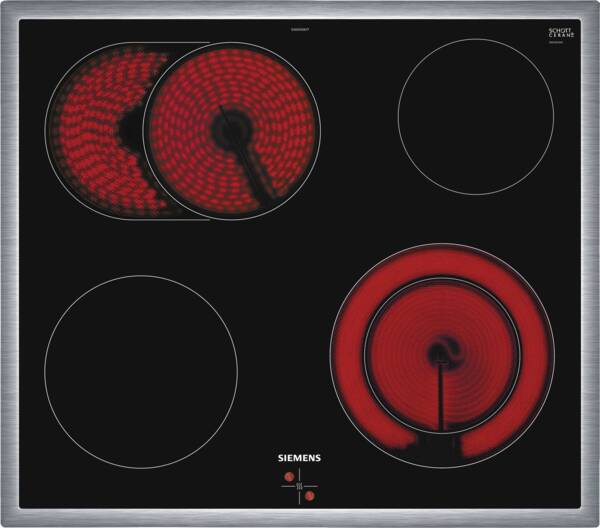Viewport: 600px width, 528px height.
Task: Tap the lower-right residual heat indicator light
Action: pos(310,496)
